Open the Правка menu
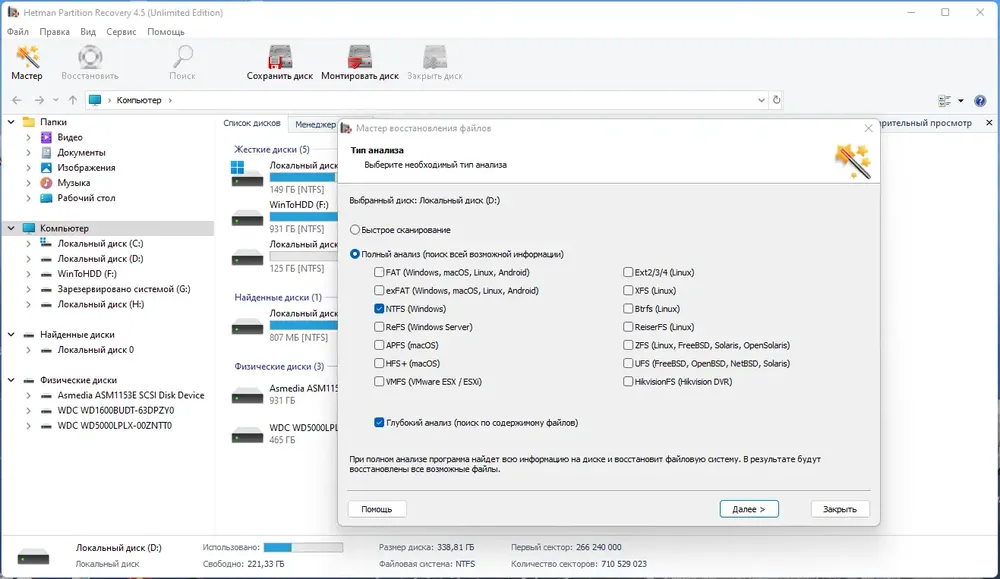 [54, 32]
